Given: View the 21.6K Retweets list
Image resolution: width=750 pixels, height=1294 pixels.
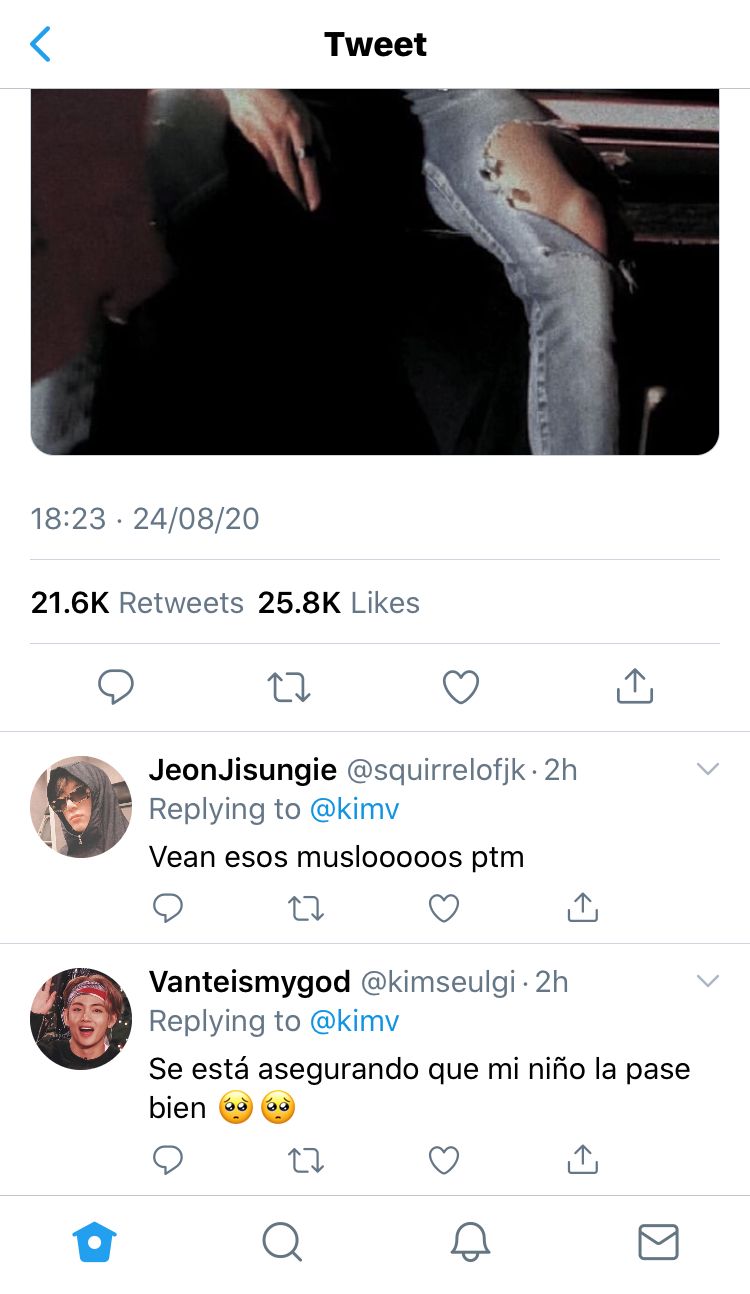Looking at the screenshot, I should pos(137,603).
